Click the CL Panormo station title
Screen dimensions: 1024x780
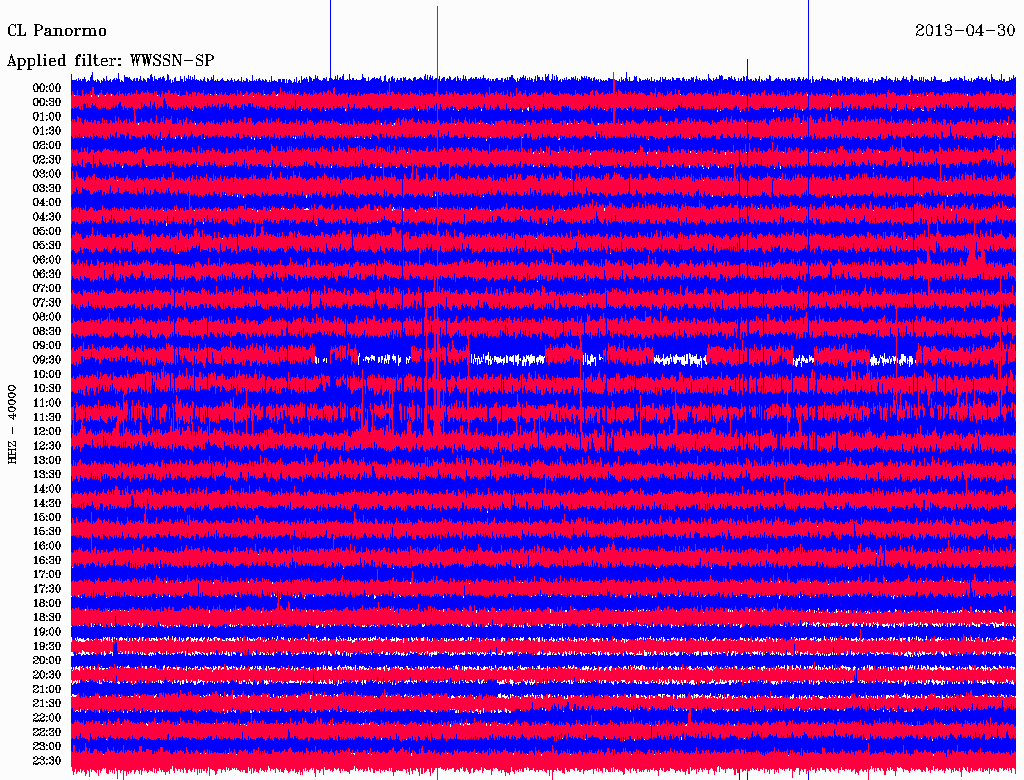point(57,31)
